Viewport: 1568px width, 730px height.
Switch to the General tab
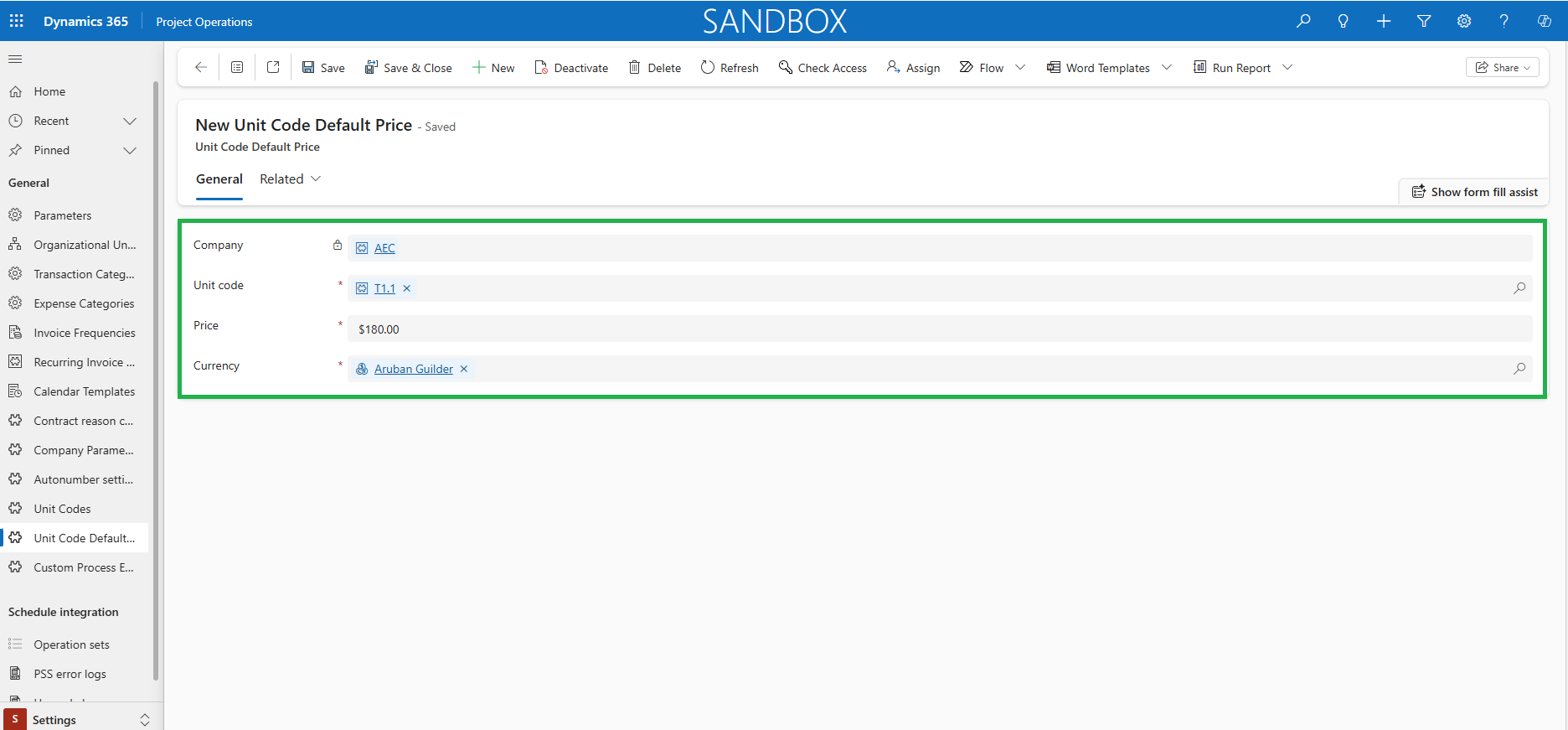pos(219,179)
